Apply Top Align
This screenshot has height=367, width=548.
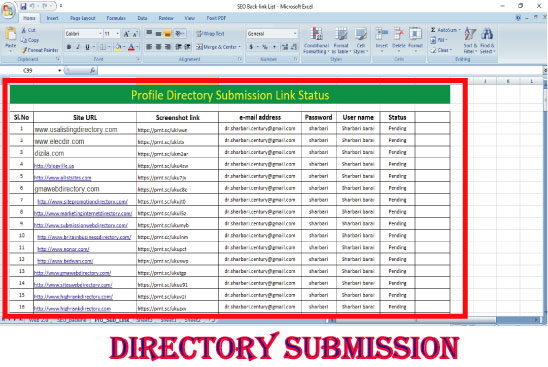(x=149, y=33)
